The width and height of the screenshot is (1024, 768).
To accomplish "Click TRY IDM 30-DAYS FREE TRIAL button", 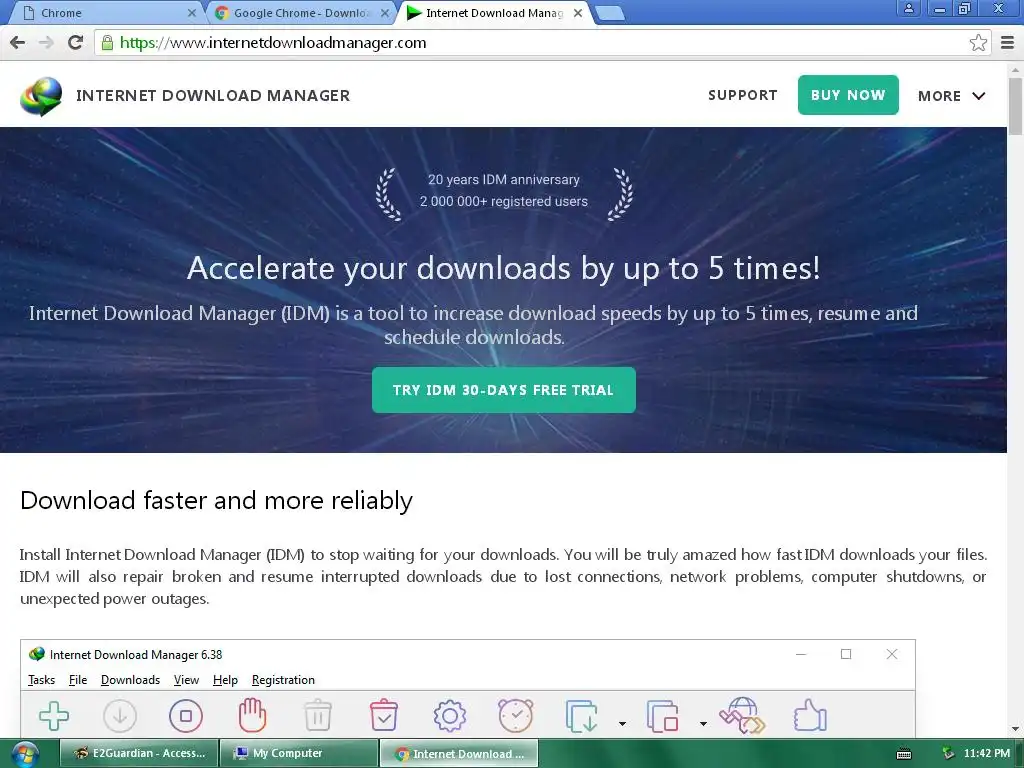I will [x=504, y=390].
